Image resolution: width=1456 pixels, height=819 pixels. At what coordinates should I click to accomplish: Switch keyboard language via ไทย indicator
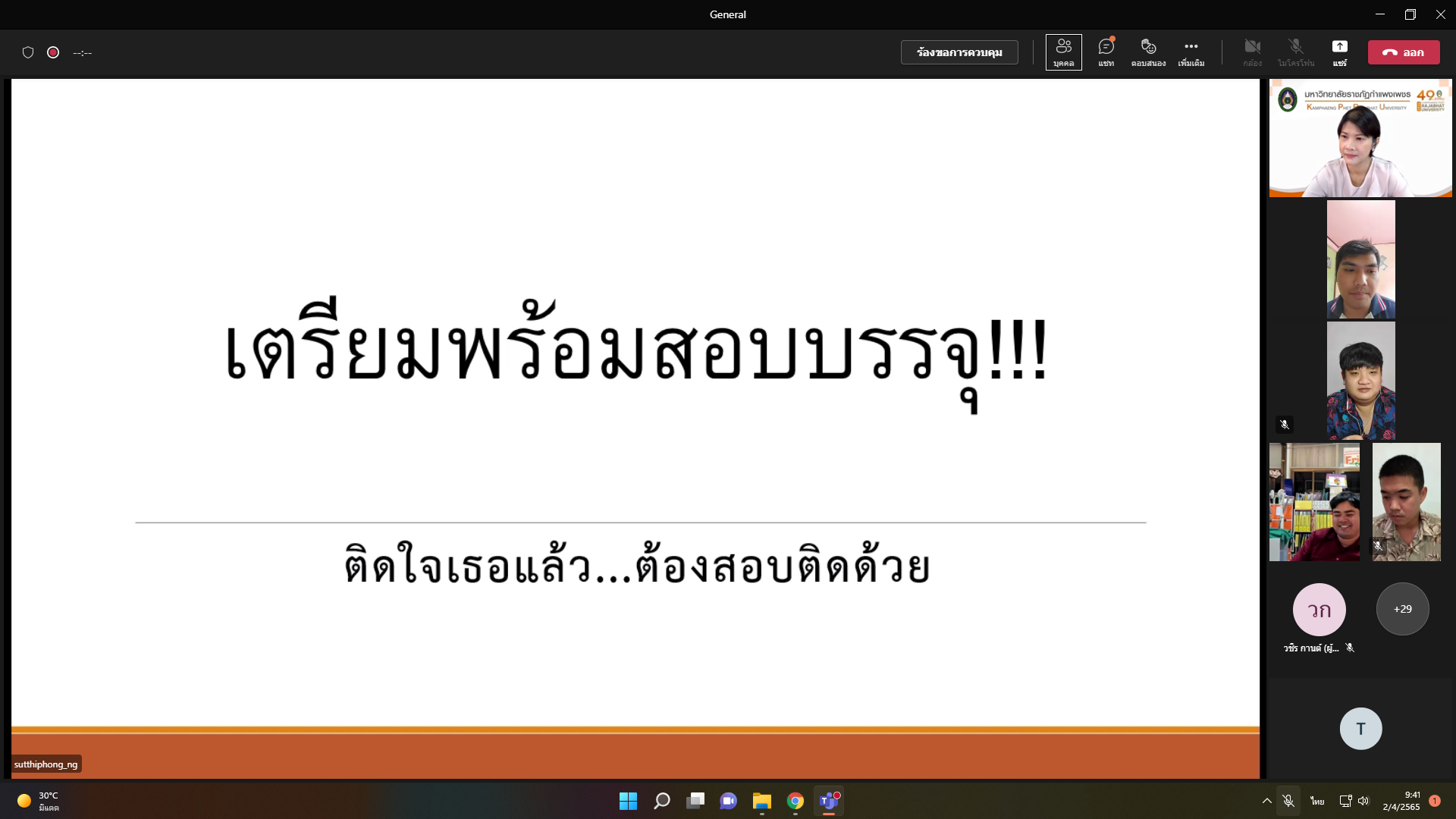pyautogui.click(x=1316, y=801)
